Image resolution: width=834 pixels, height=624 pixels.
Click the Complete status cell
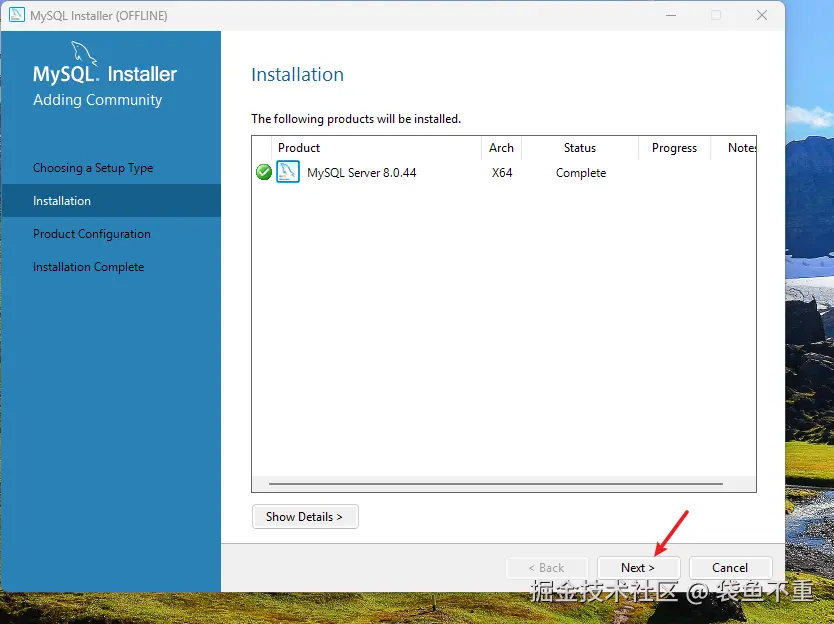click(581, 173)
